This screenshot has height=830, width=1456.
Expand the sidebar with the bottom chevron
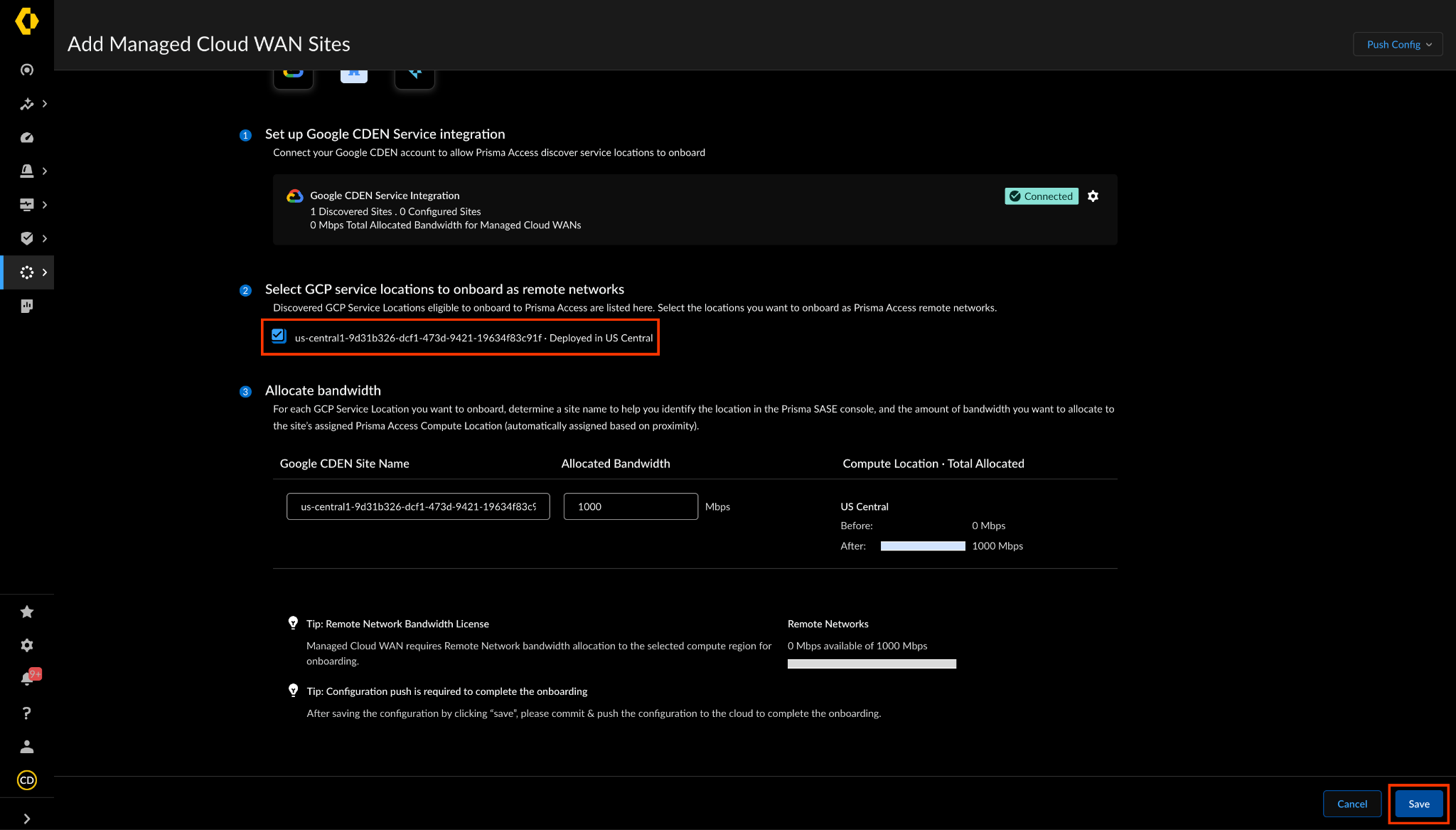tap(27, 819)
